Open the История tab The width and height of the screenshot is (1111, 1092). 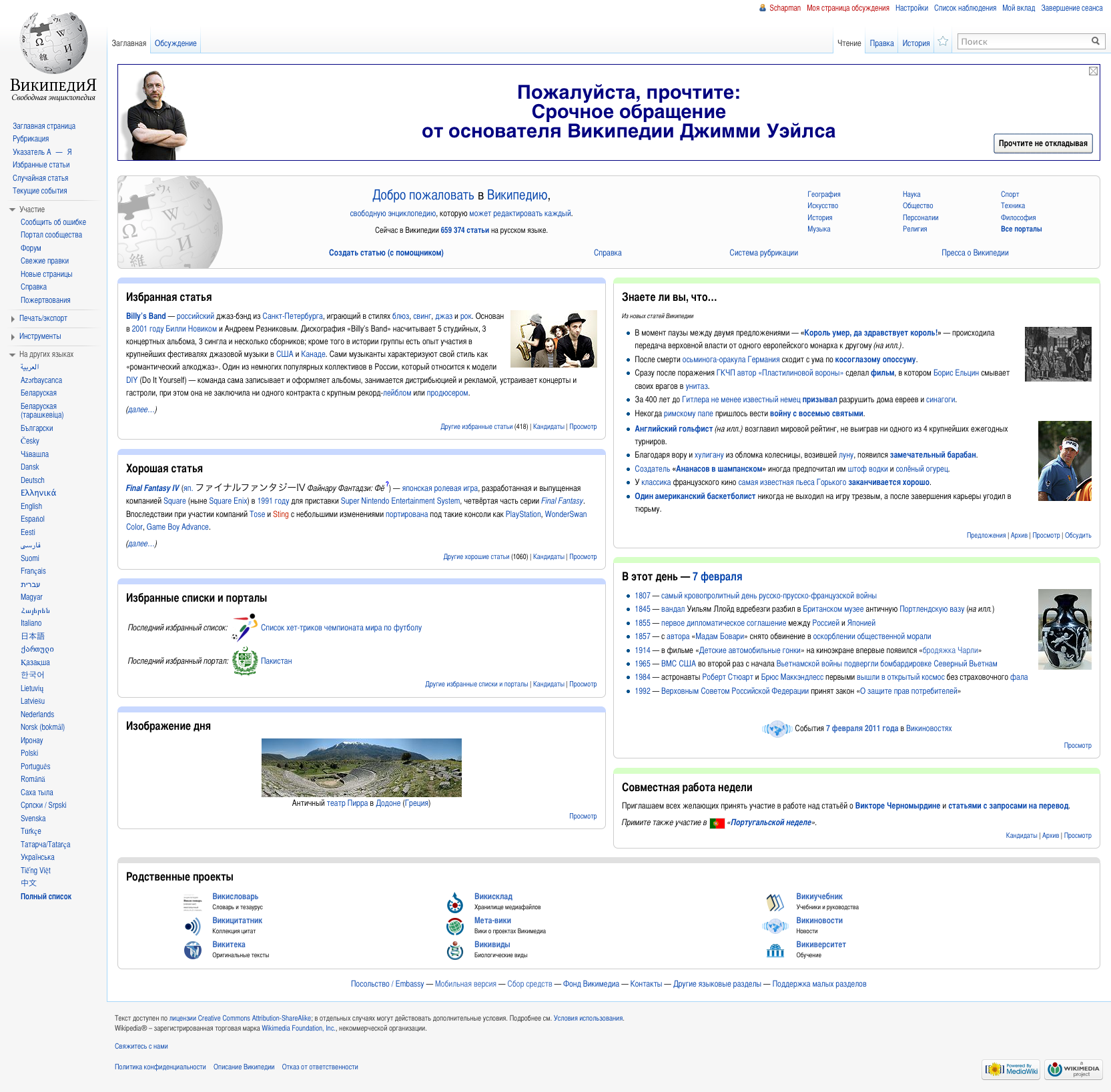pyautogui.click(x=915, y=43)
